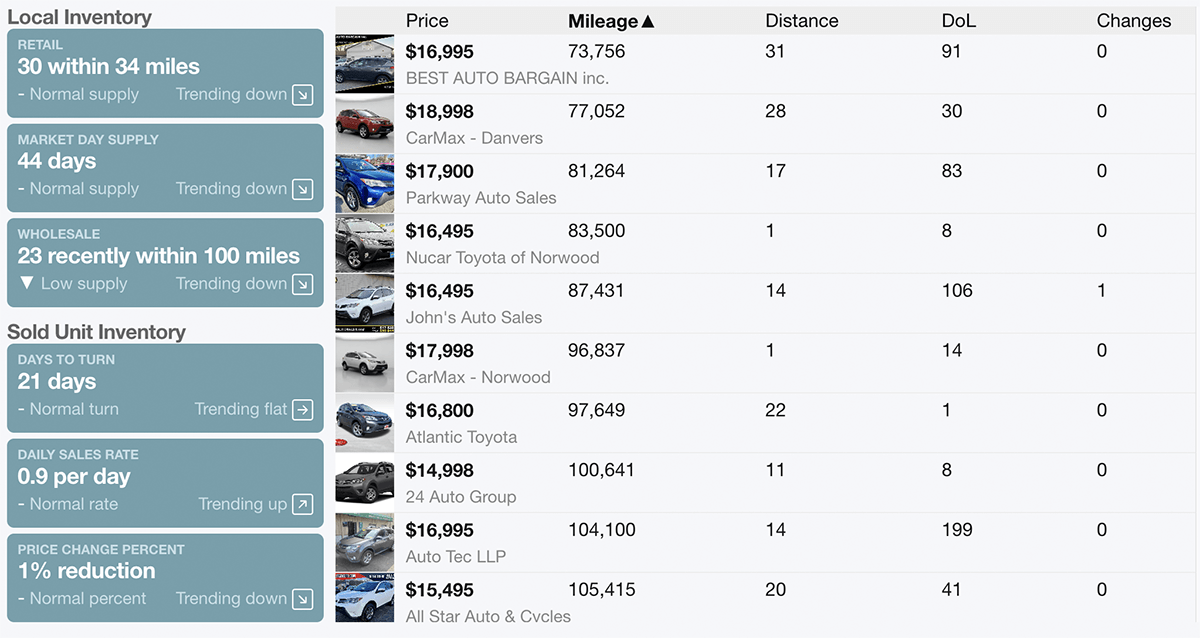Select the $14,998 price from 24 Auto Group

[x=440, y=470]
